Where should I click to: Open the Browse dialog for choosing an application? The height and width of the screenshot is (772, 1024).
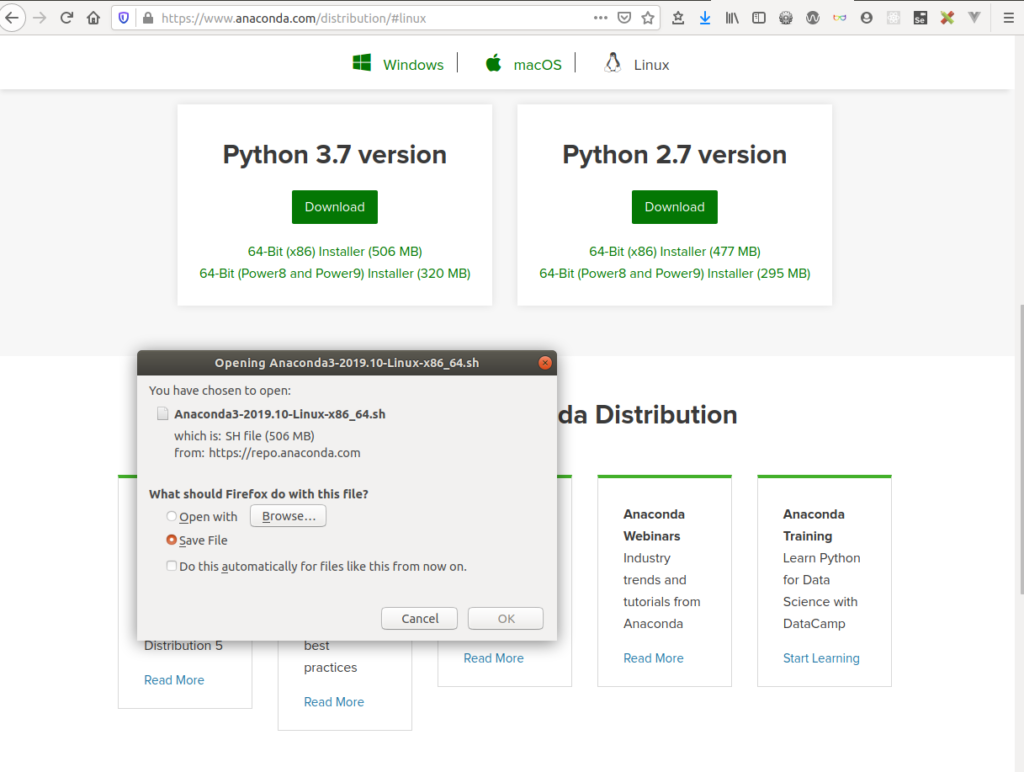click(288, 515)
